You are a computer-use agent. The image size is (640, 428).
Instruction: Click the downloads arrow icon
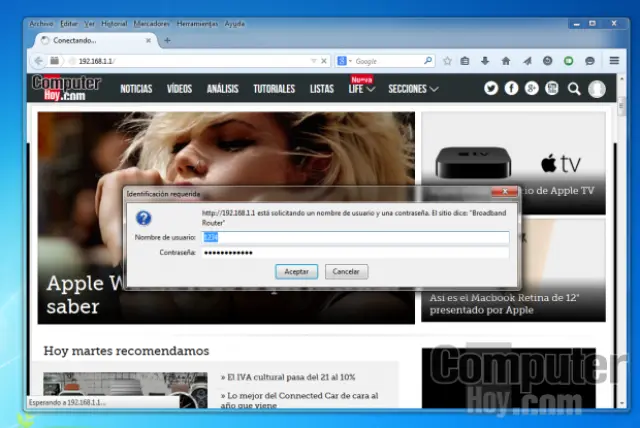click(x=486, y=61)
